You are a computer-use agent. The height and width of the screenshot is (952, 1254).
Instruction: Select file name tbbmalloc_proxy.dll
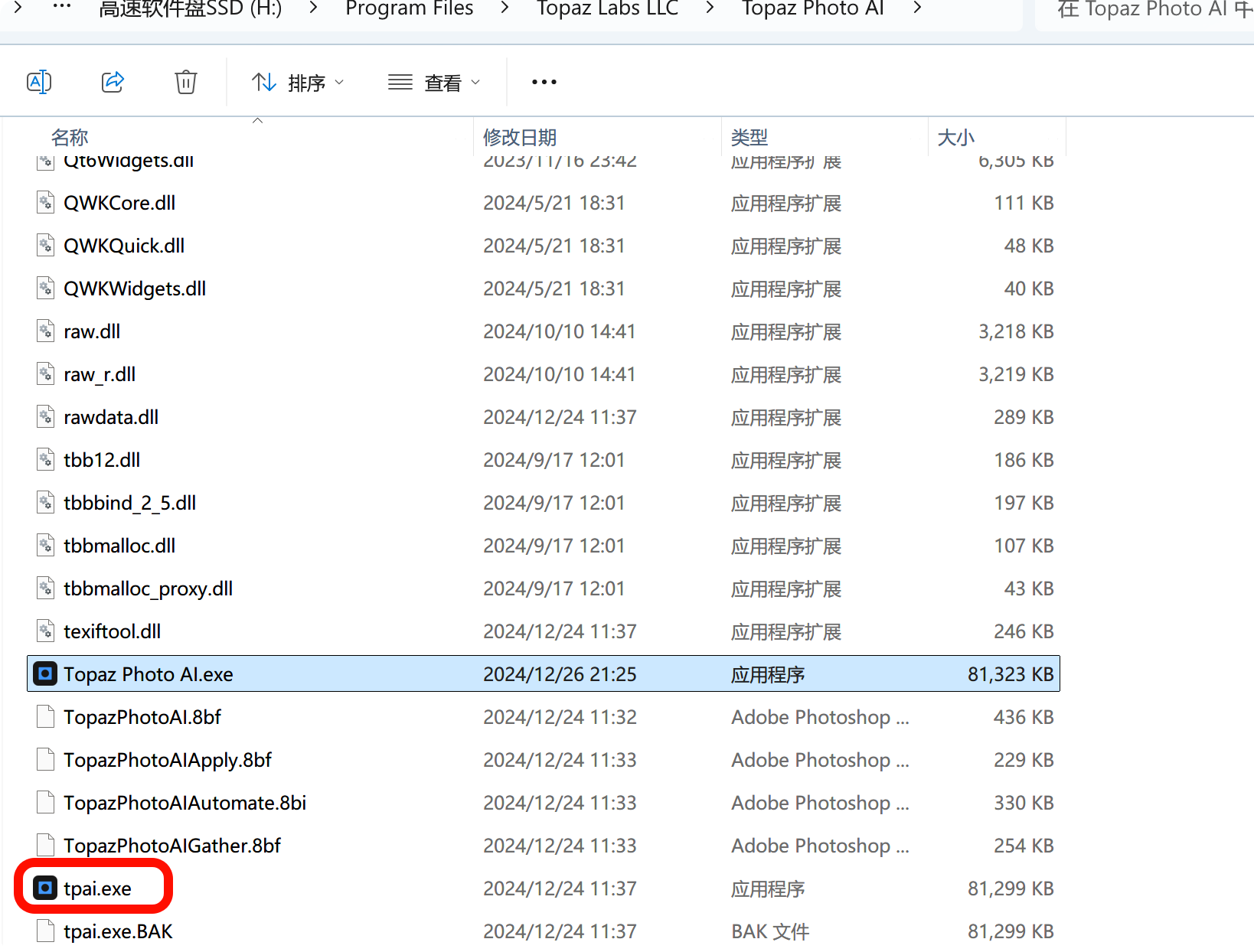point(149,588)
